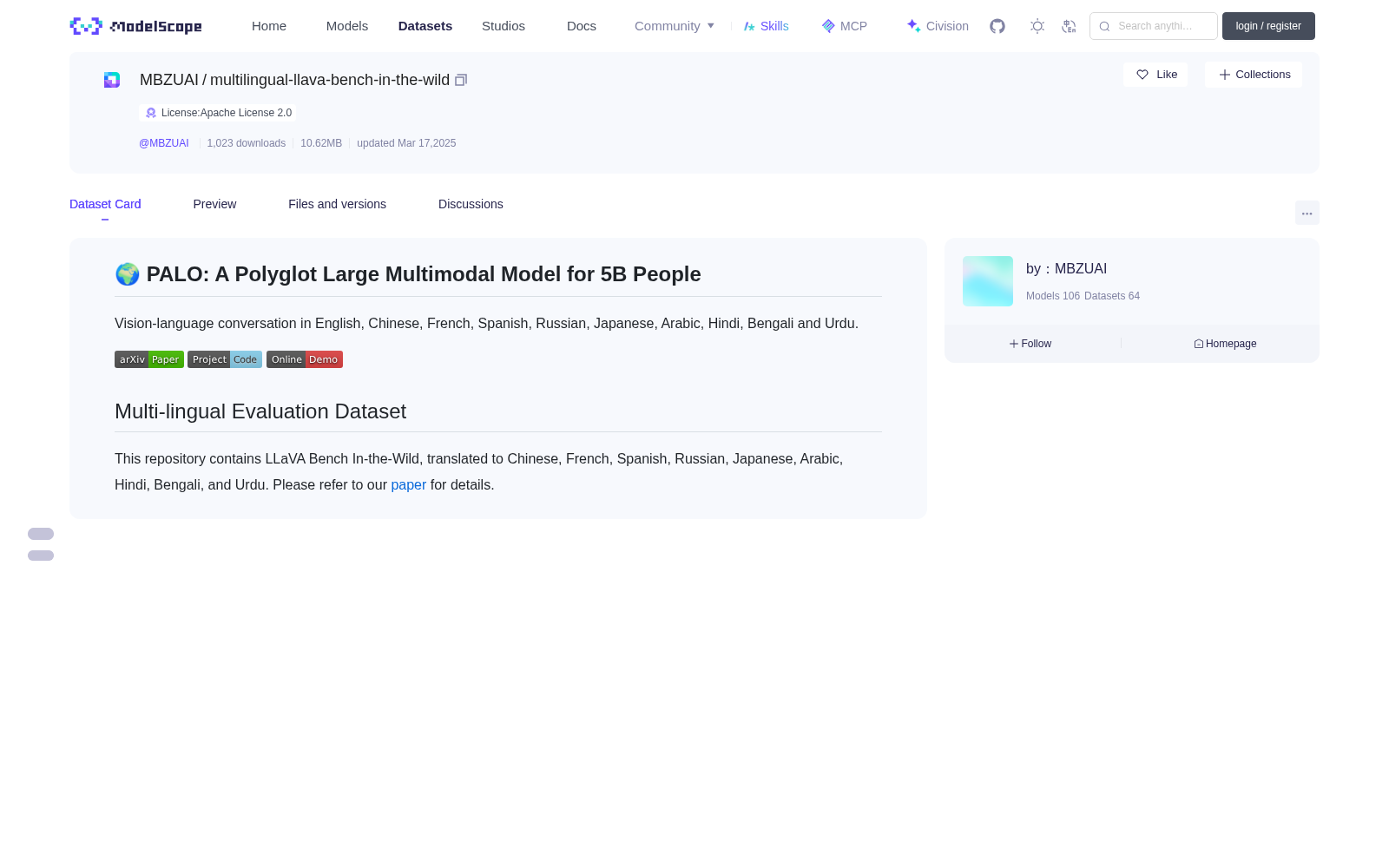Click the 10.62MB size text

[x=321, y=143]
